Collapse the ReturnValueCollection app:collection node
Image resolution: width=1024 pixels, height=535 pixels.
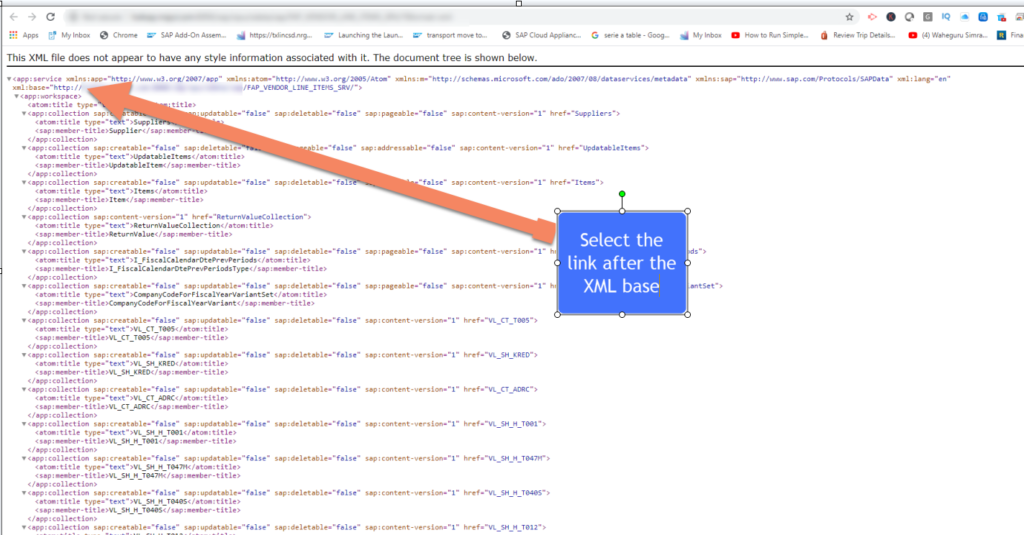point(25,217)
